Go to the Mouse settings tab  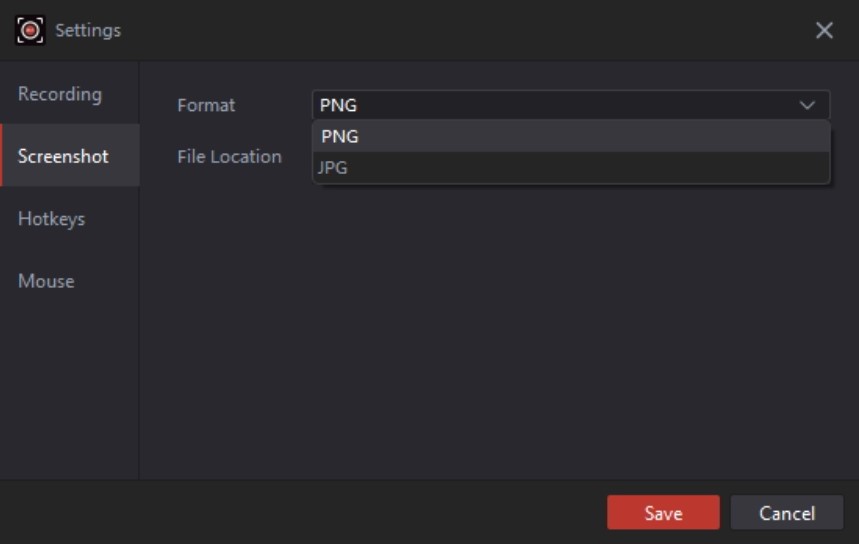(46, 281)
